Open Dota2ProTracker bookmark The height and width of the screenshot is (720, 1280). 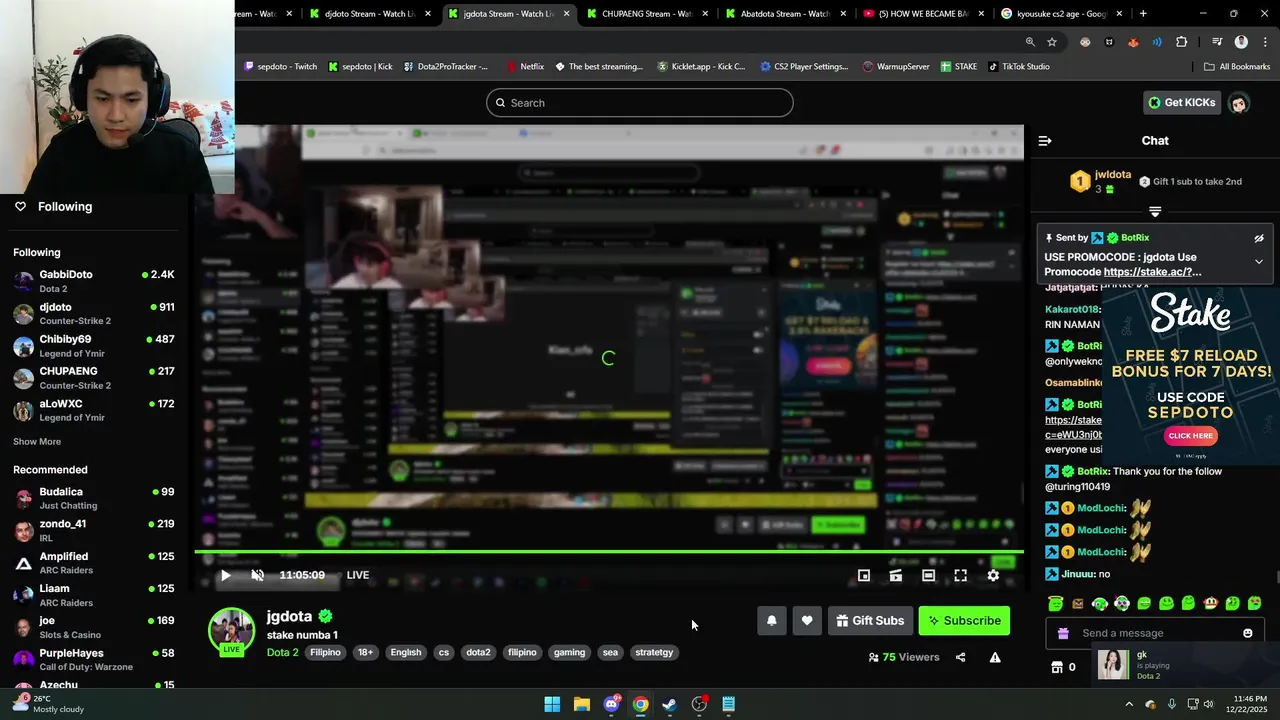[446, 67]
